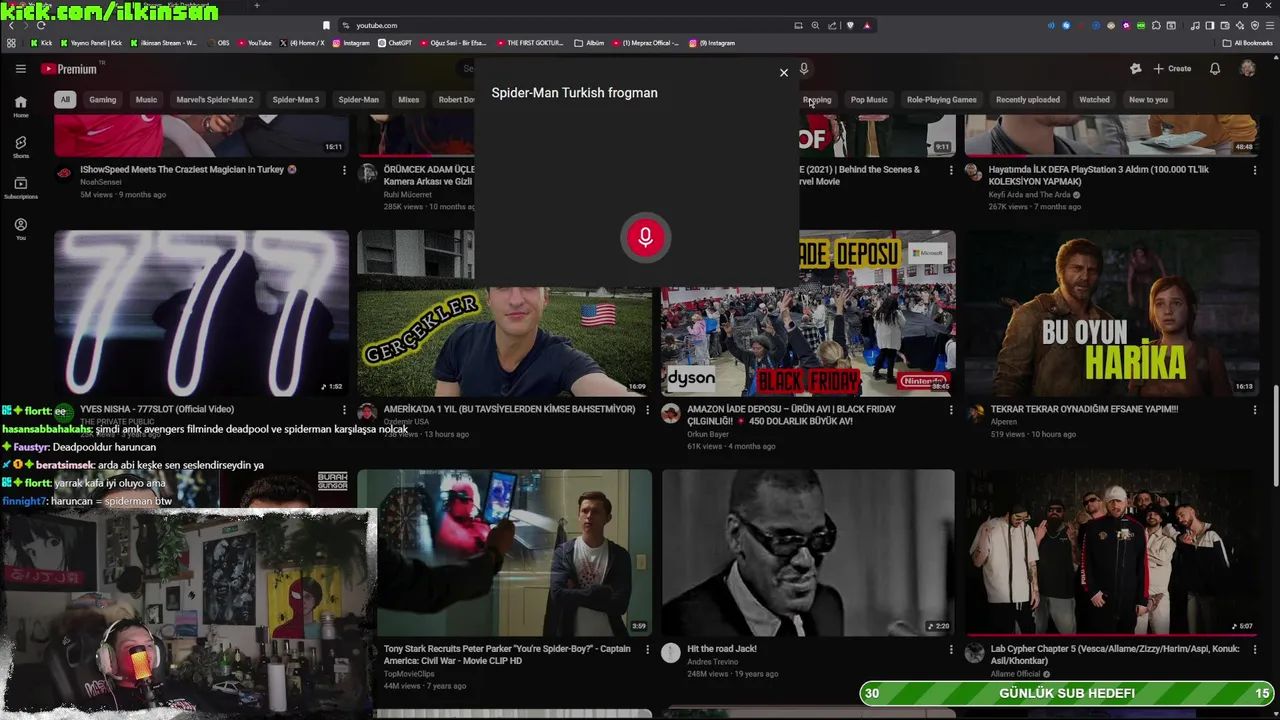Select the All filter chip
The width and height of the screenshot is (1280, 720).
click(x=65, y=100)
